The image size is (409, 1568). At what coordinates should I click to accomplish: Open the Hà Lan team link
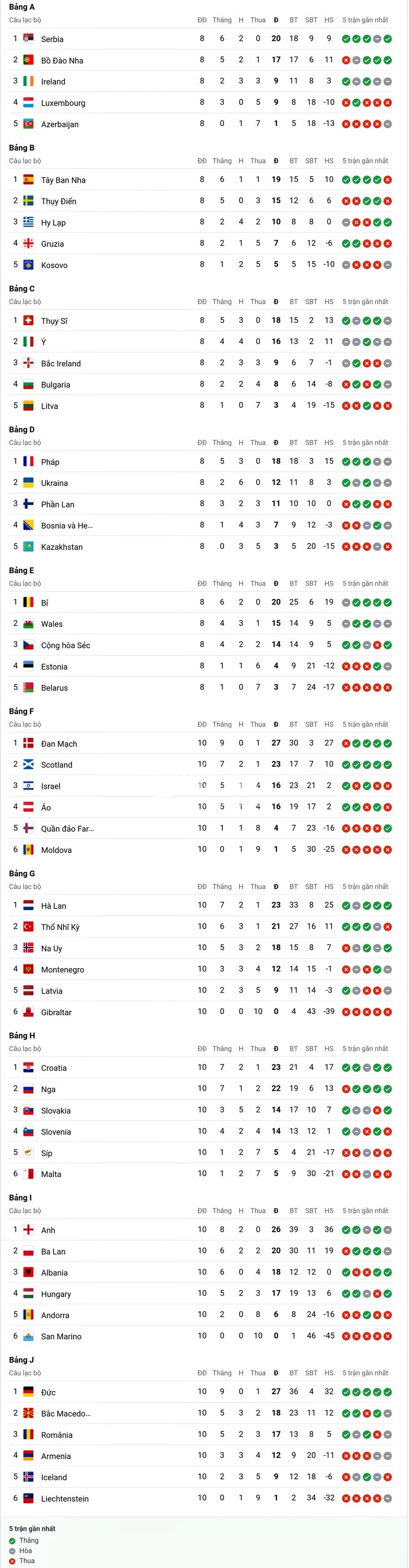[54, 906]
